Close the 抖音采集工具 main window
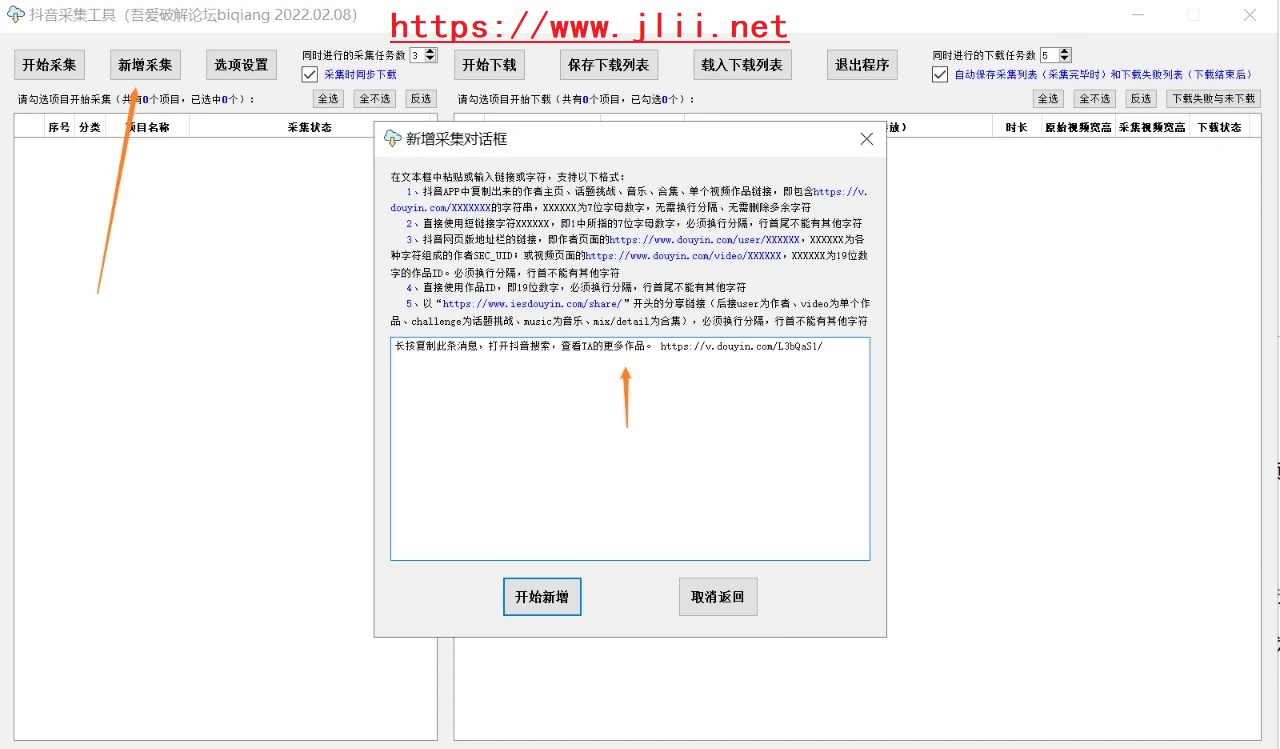 pos(1250,15)
